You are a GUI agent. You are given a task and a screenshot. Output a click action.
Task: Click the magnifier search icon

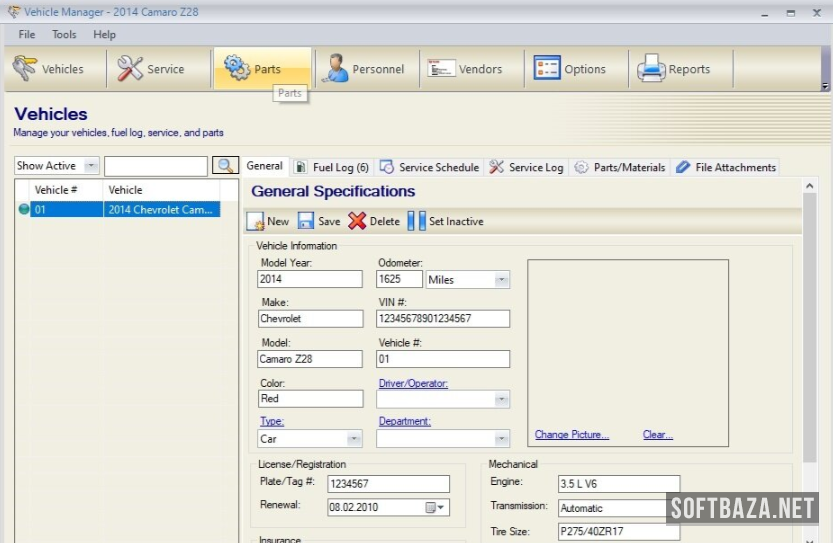pos(226,166)
